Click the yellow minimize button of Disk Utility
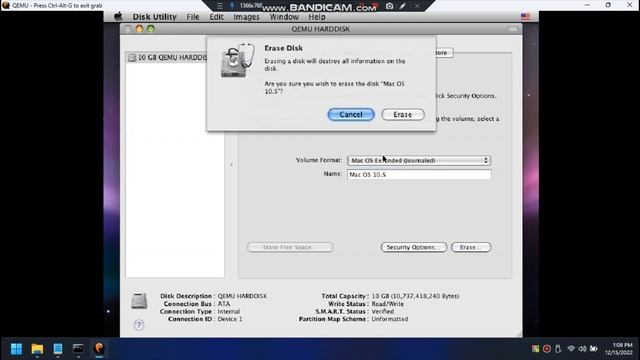The image size is (640, 360). click(139, 29)
